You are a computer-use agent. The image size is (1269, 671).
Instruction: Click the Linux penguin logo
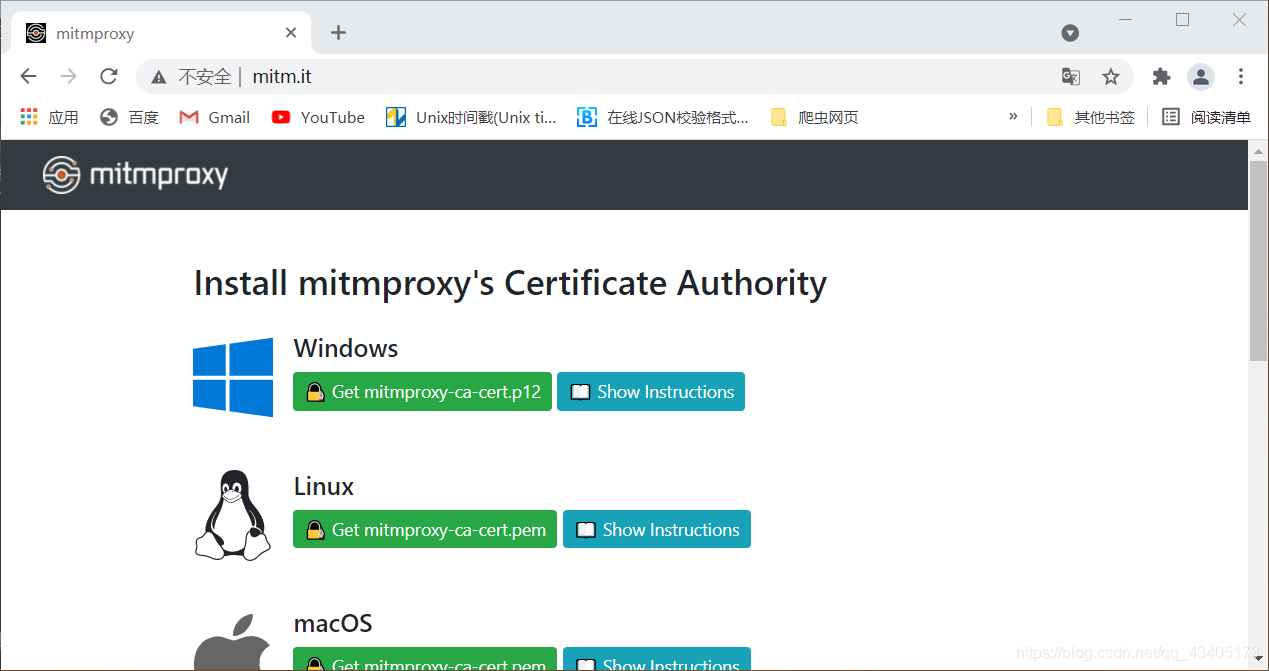[x=232, y=514]
